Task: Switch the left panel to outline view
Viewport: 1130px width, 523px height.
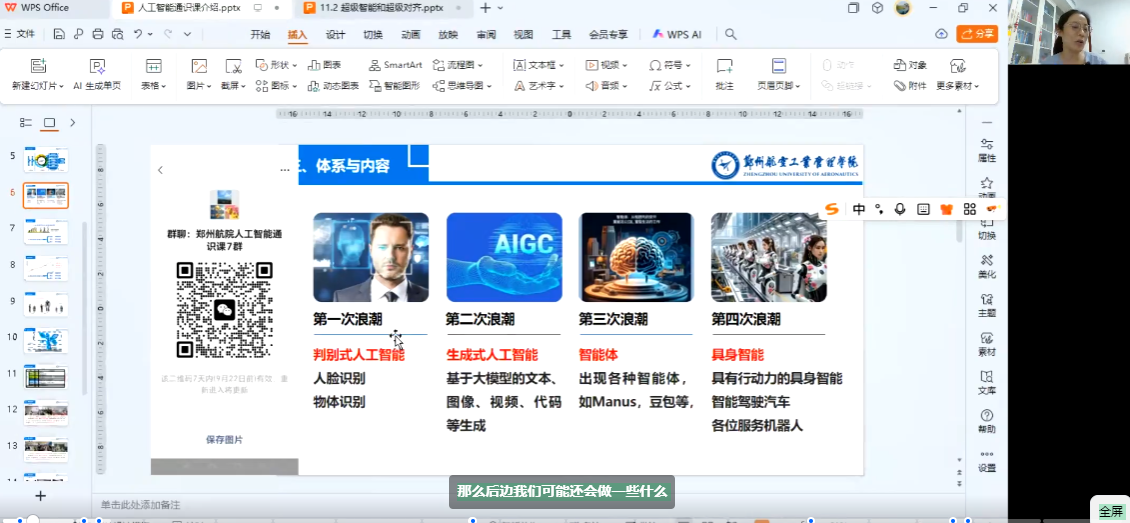Action: pyautogui.click(x=27, y=122)
